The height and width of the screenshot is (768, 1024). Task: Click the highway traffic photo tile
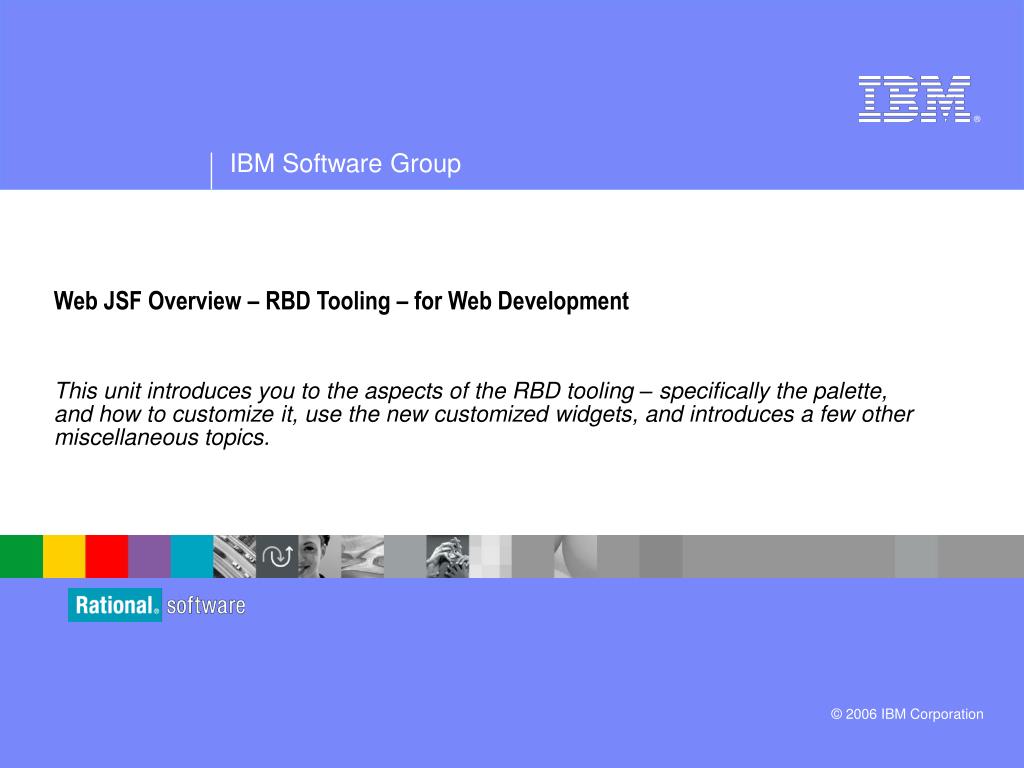[x=234, y=556]
